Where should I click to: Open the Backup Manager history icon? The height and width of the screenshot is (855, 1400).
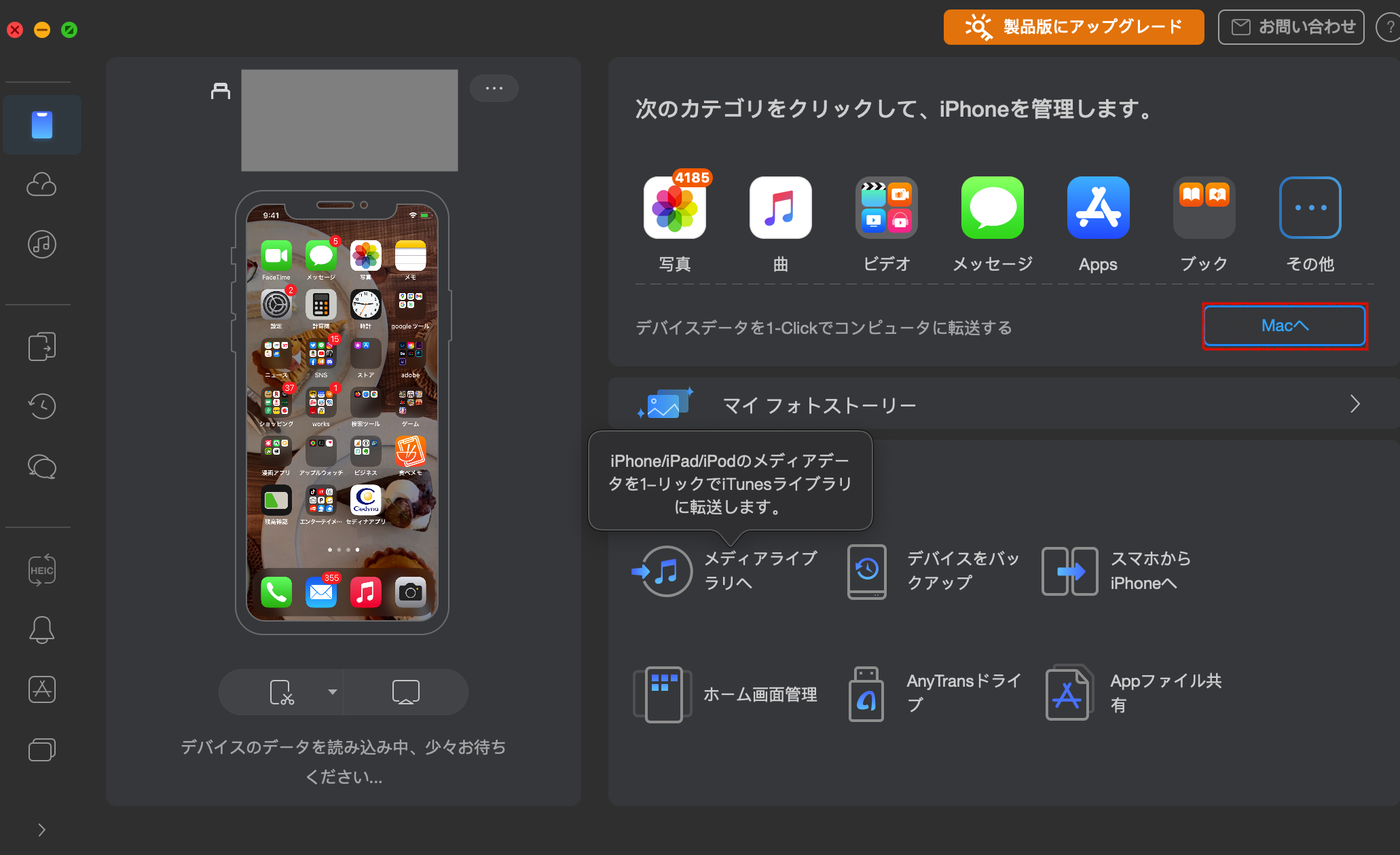tap(42, 406)
